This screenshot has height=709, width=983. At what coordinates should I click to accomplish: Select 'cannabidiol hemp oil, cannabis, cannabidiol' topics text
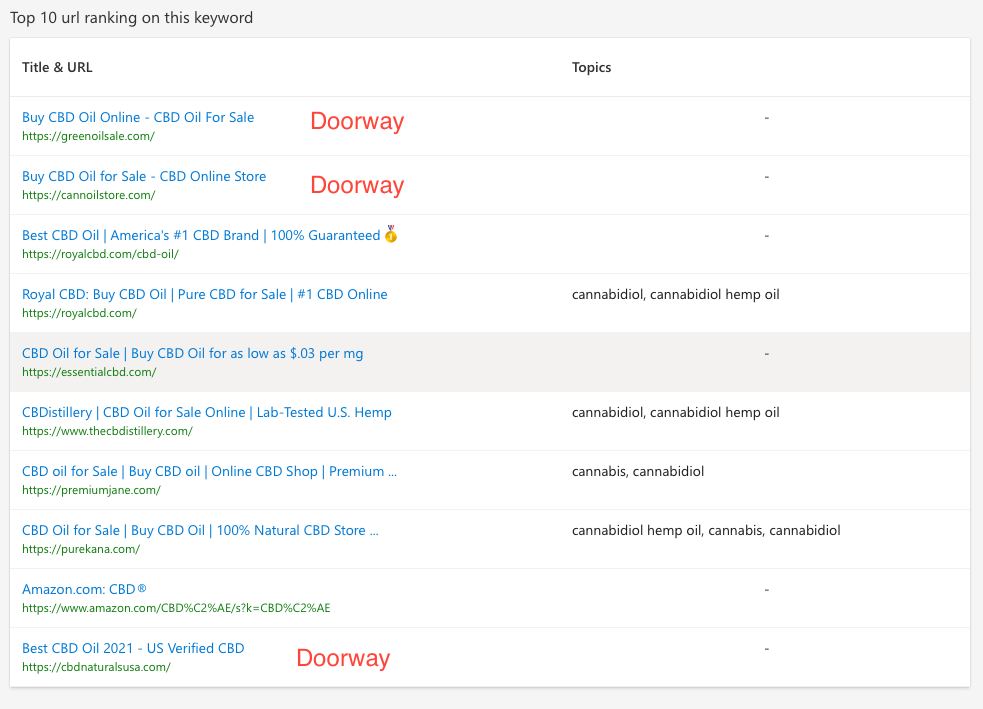[x=706, y=530]
